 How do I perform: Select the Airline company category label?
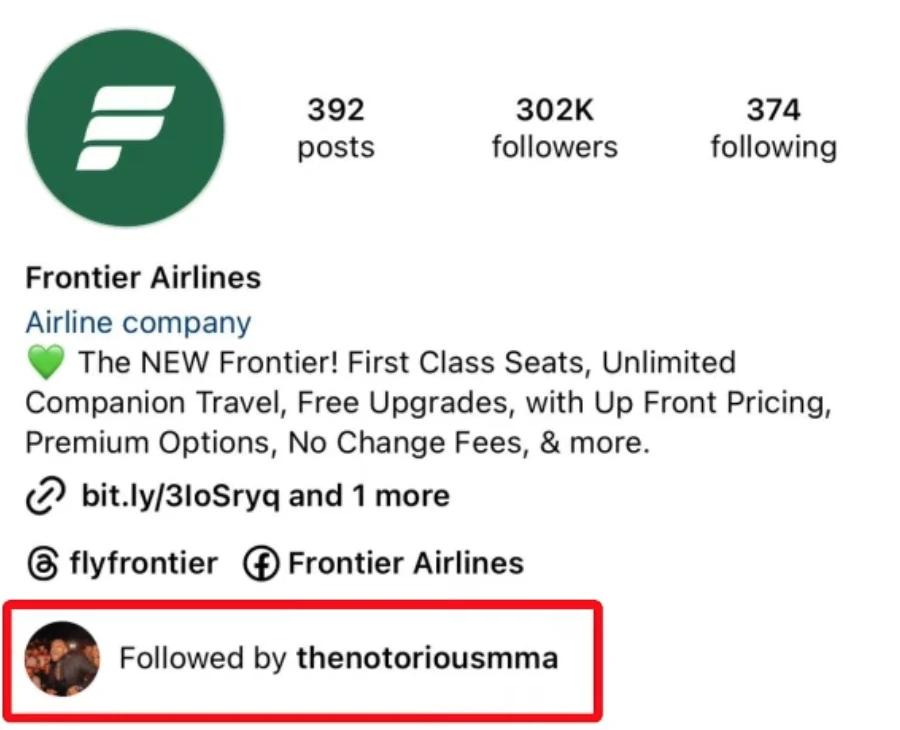[137, 322]
